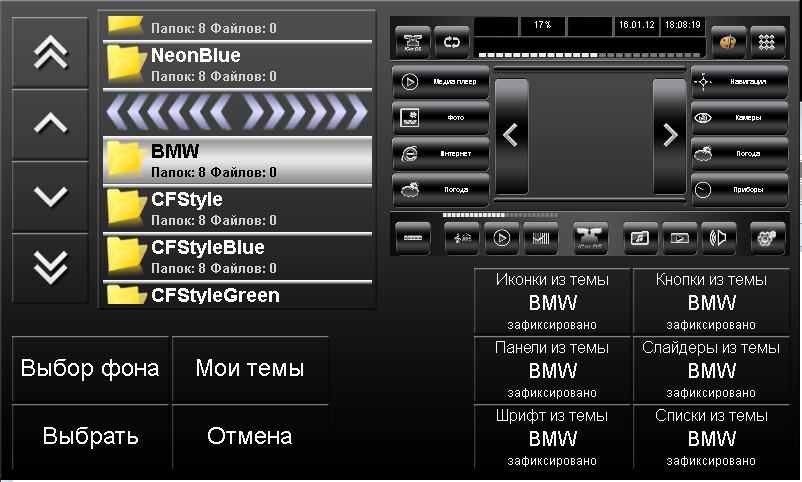Toggle Слайдеры из темы BMW lock
Screen dimensions: 802x482
point(711,369)
